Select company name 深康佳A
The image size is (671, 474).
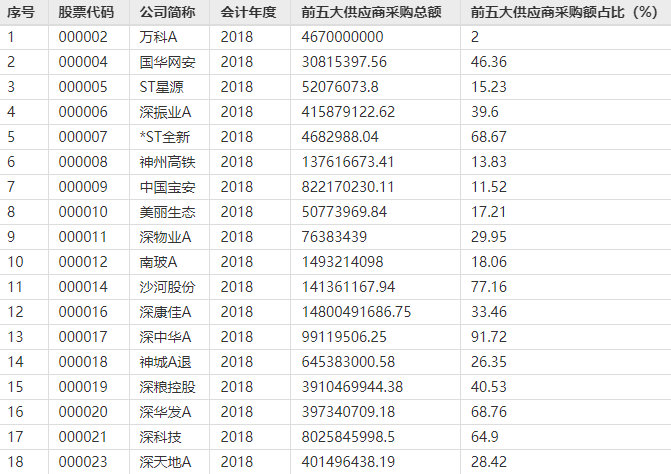pos(165,312)
